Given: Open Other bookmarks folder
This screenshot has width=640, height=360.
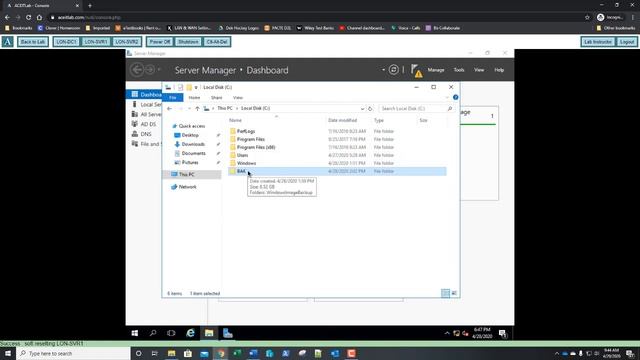Looking at the screenshot, I should pos(616,28).
